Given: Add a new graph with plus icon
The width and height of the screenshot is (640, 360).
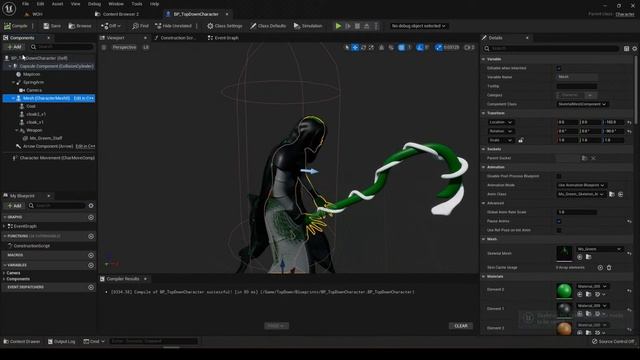Looking at the screenshot, I should tap(91, 218).
